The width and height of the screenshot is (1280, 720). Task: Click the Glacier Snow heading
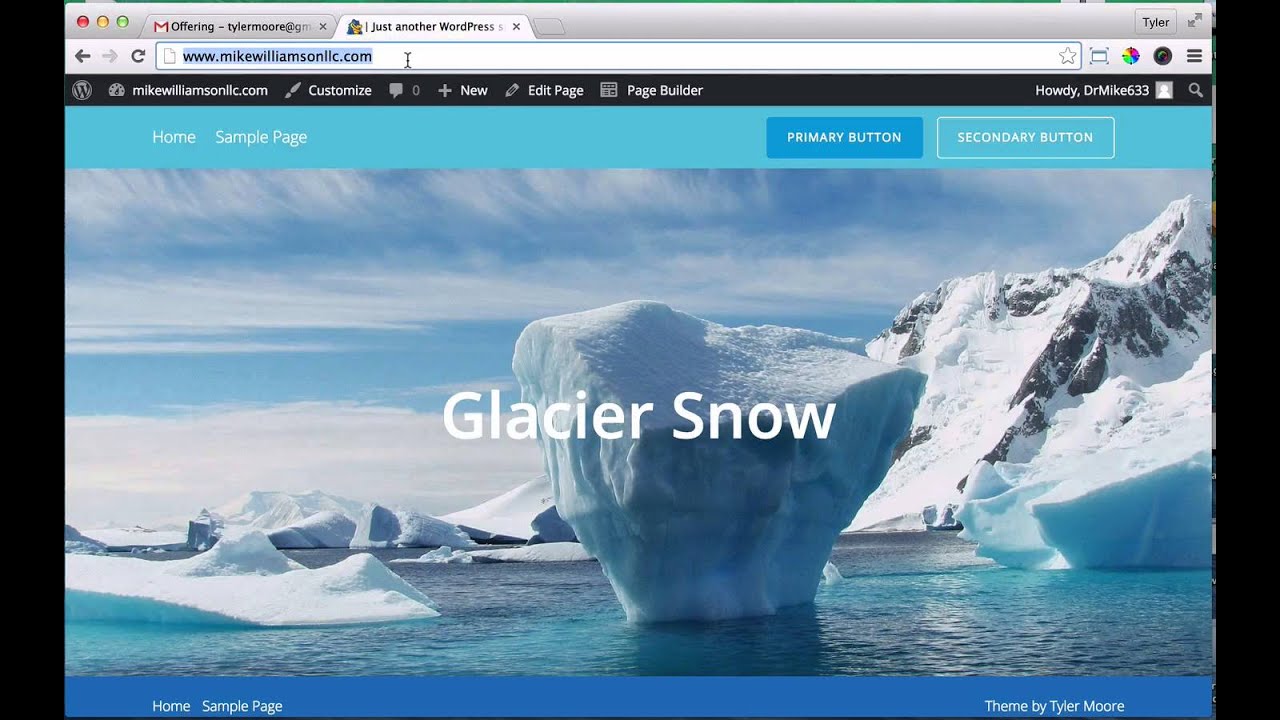tap(638, 415)
